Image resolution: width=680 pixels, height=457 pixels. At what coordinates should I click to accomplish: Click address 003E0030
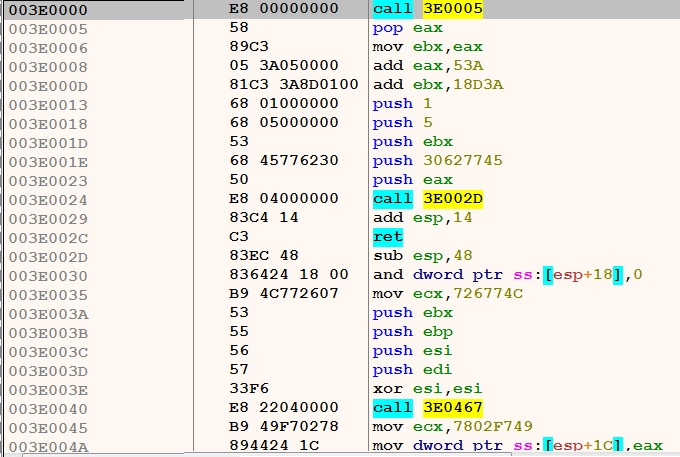tap(48, 276)
